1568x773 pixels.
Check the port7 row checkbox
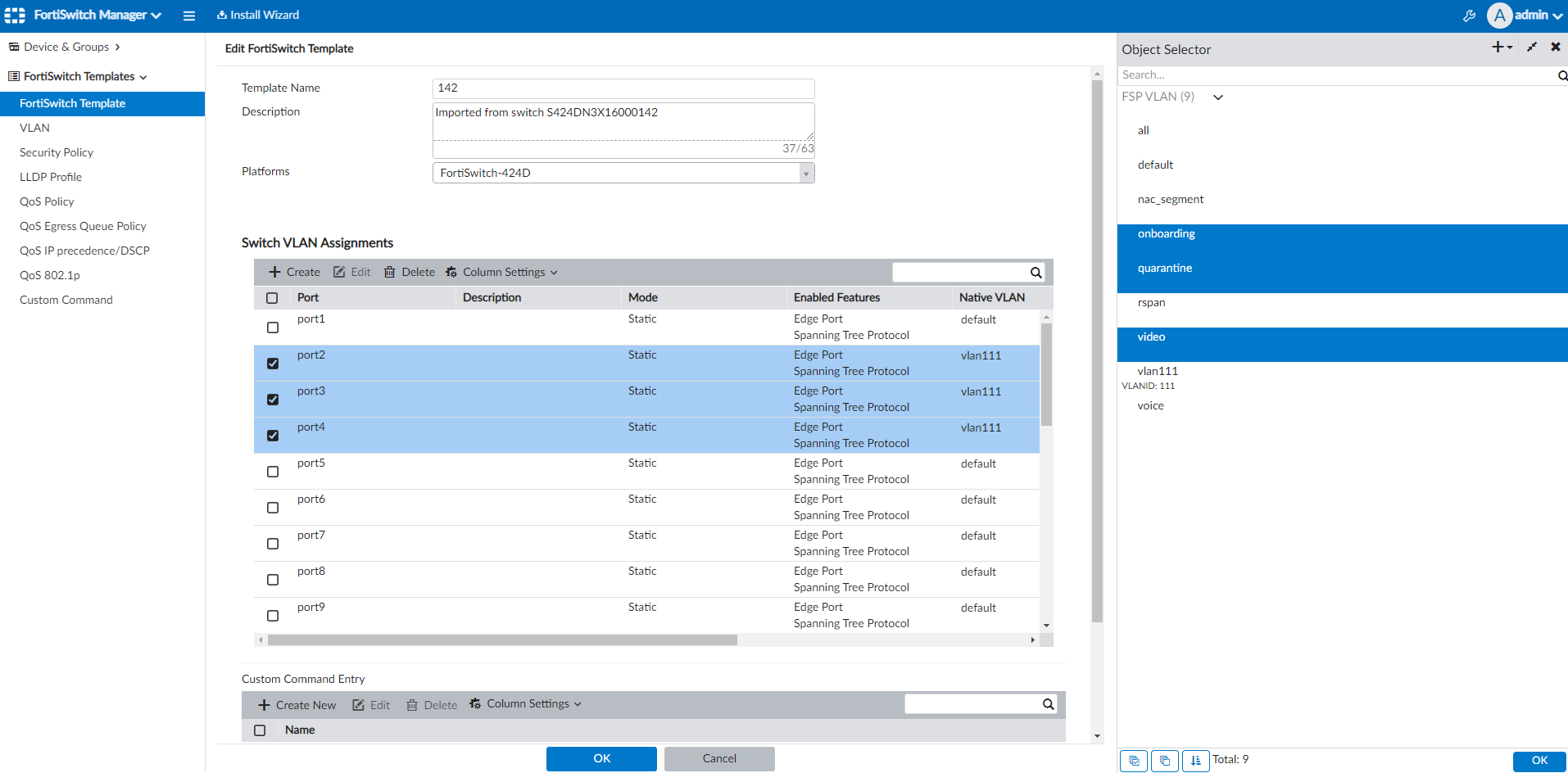point(273,544)
